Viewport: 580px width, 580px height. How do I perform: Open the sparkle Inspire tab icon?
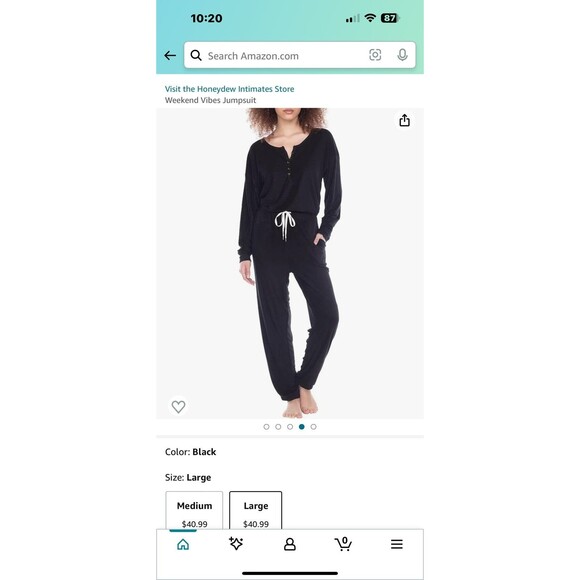[236, 543]
